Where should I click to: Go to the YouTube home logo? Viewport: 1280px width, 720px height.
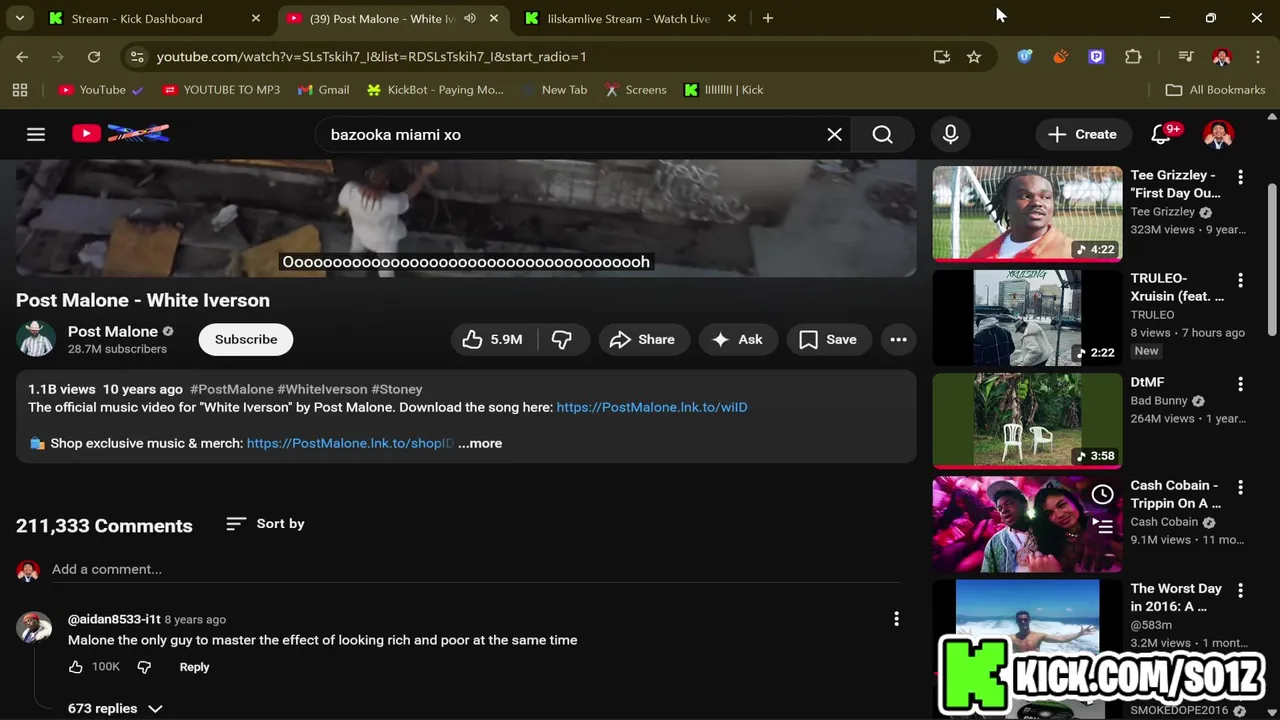[120, 133]
